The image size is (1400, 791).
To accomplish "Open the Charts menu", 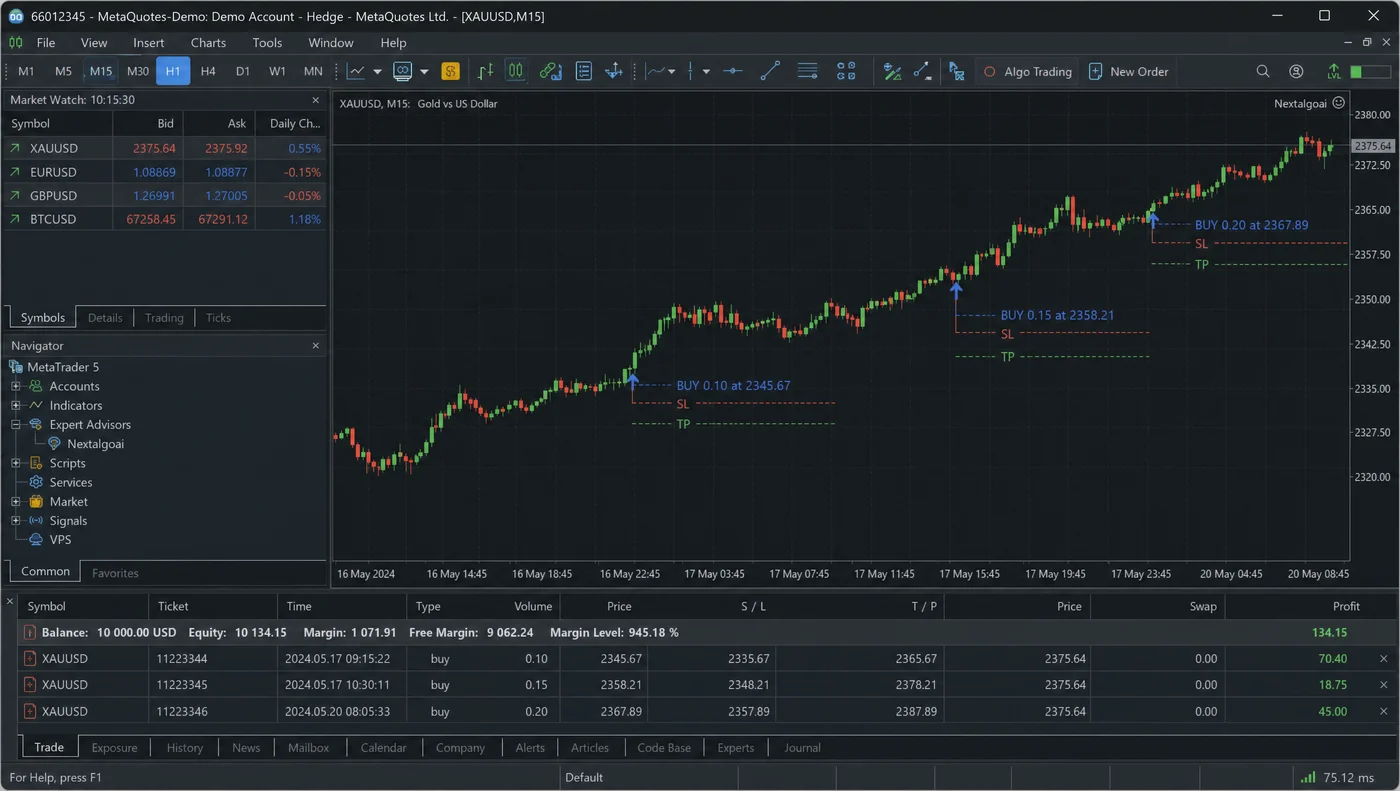I will click(x=208, y=43).
